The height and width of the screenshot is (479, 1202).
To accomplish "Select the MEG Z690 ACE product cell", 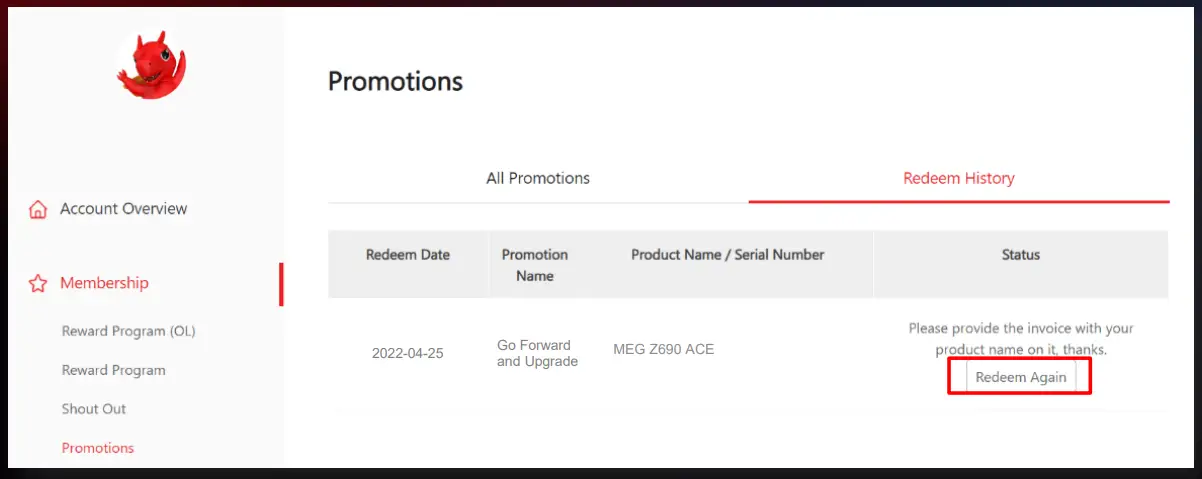I will (663, 350).
